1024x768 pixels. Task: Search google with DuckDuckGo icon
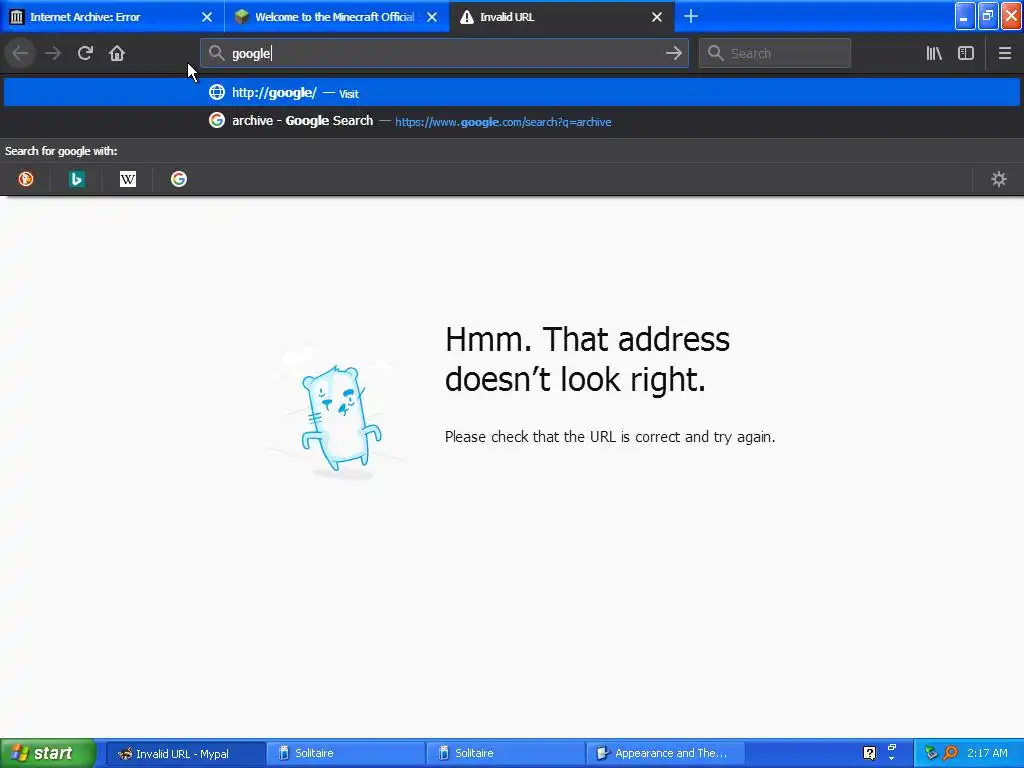click(26, 179)
